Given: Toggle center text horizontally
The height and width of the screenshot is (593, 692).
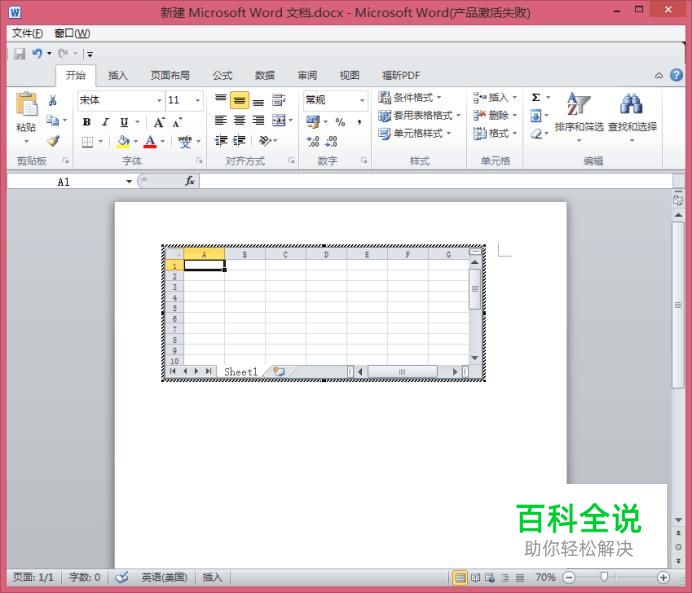Looking at the screenshot, I should pyautogui.click(x=239, y=120).
